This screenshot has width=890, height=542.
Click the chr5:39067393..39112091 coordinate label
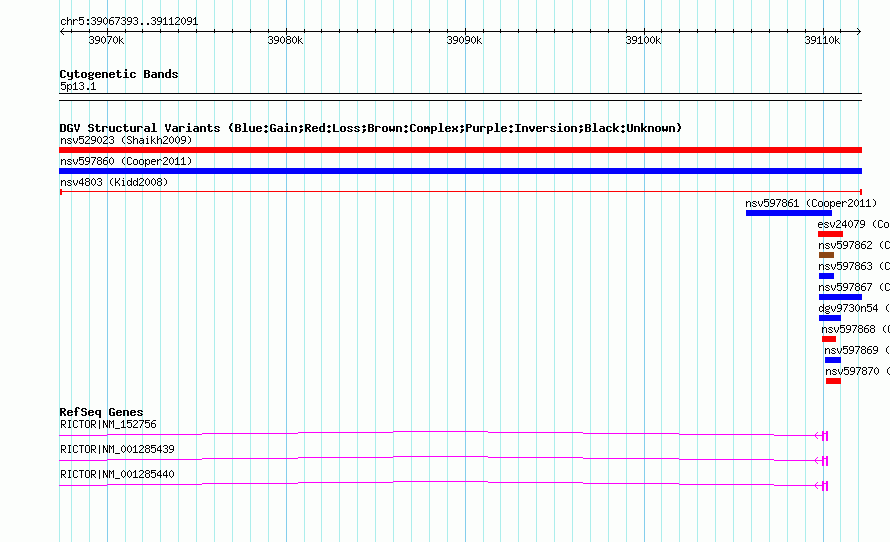pyautogui.click(x=129, y=22)
